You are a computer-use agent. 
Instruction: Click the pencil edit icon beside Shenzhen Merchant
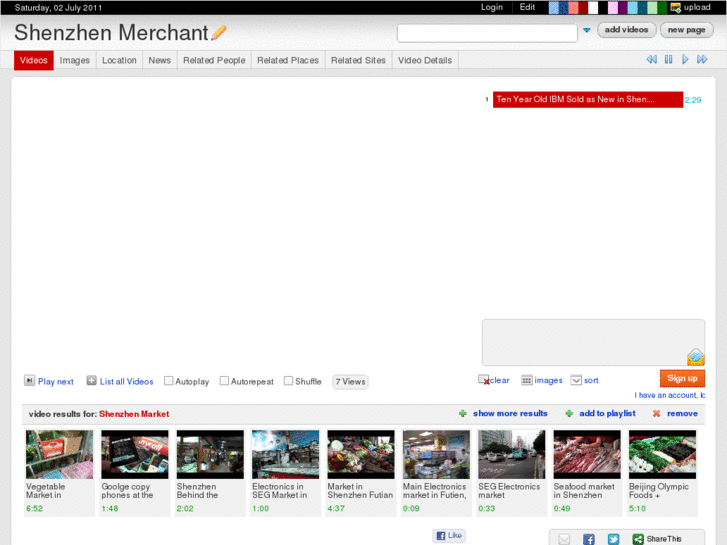point(219,32)
